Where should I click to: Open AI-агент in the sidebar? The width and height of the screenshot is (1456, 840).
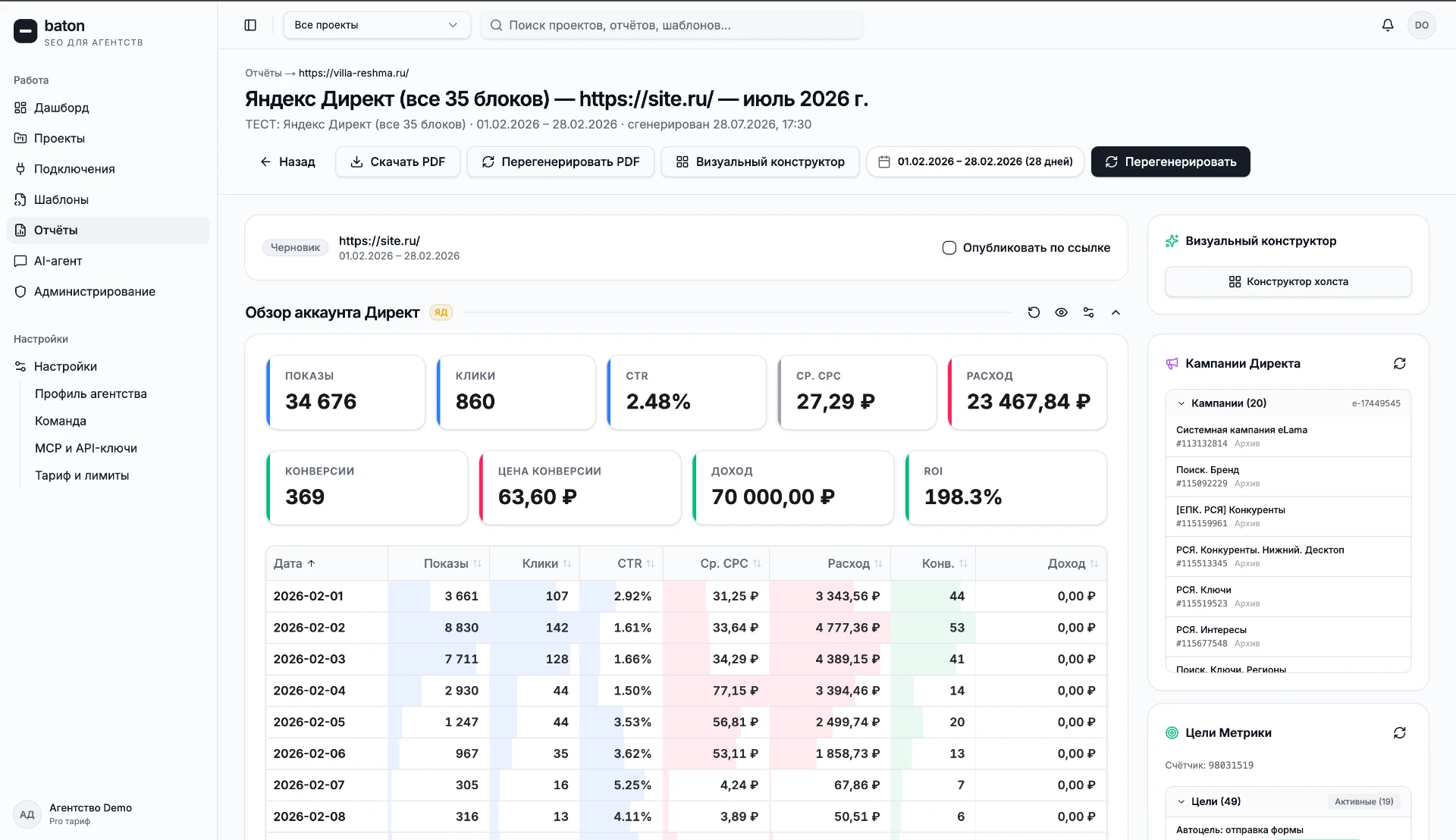point(108,261)
